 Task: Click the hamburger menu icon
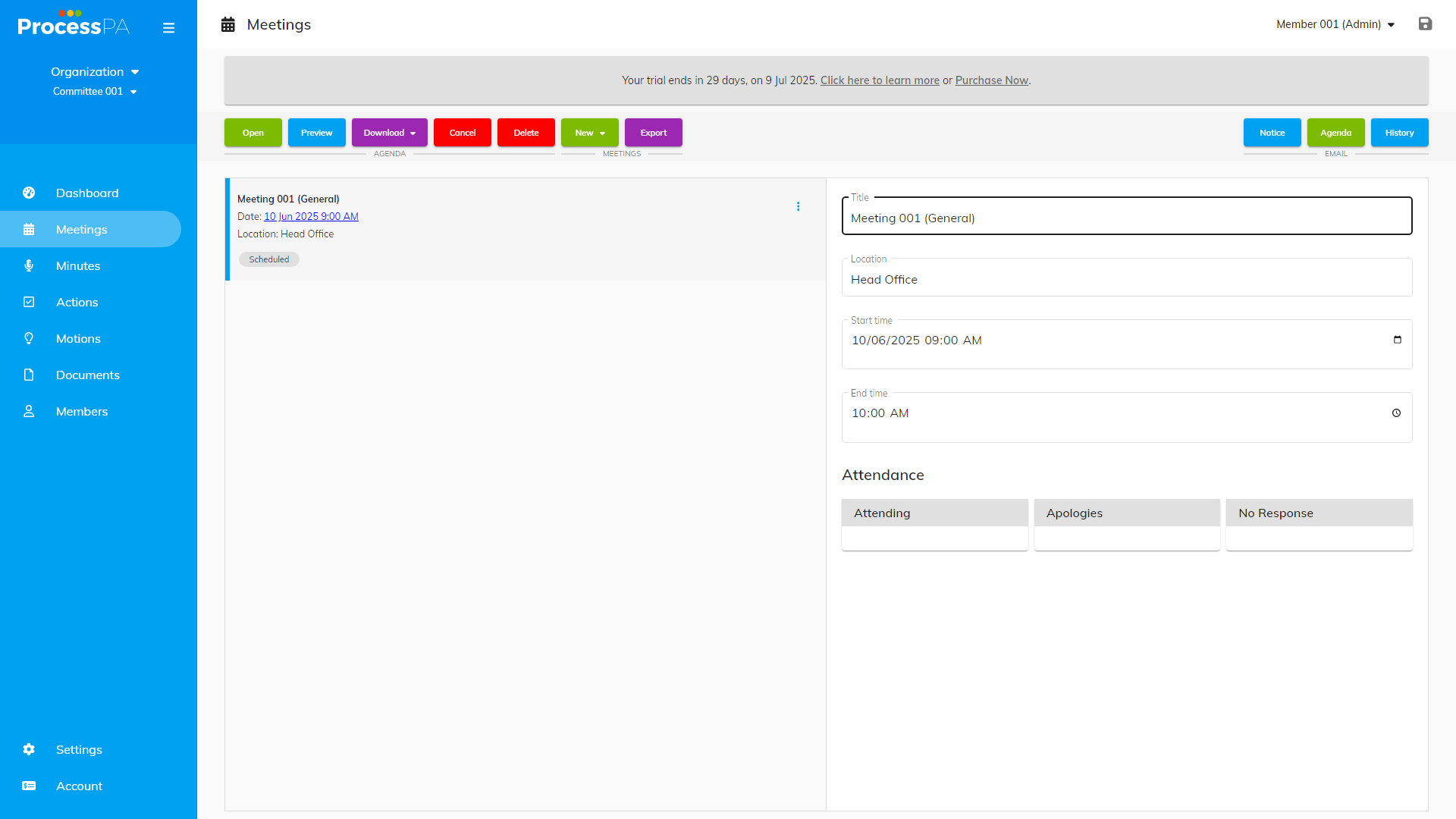[168, 28]
